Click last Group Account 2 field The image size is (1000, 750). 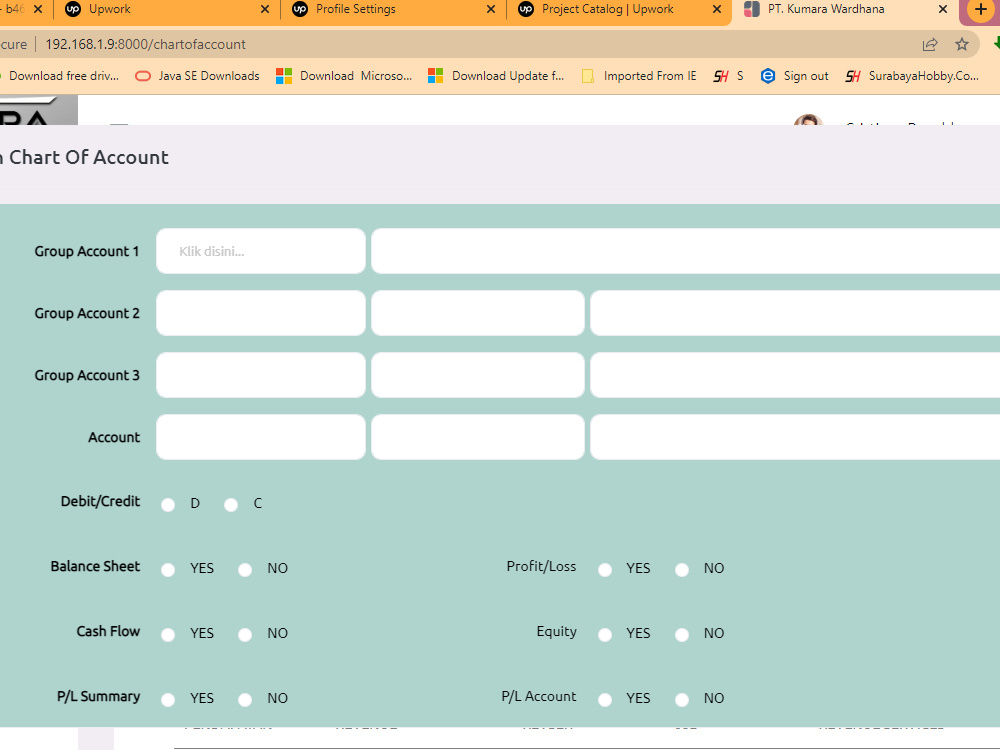[795, 313]
